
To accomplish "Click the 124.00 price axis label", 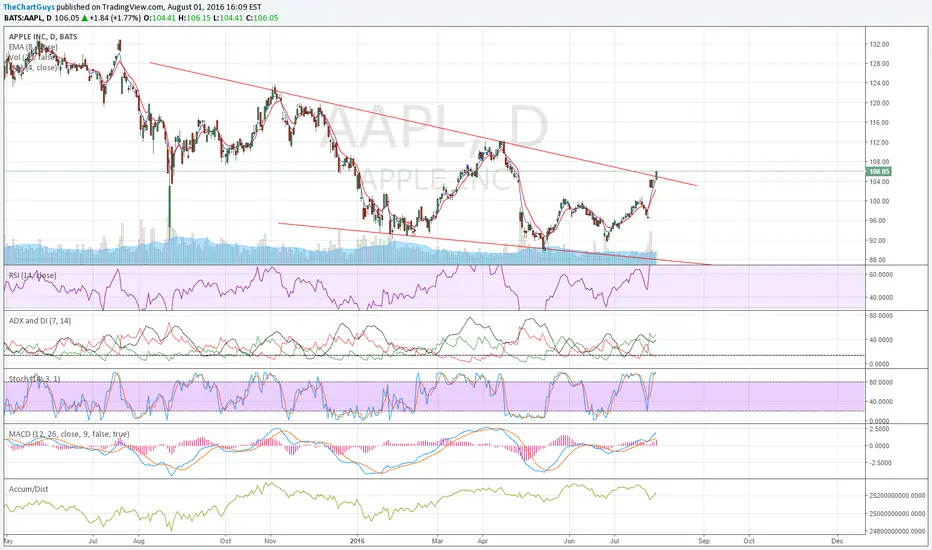I will 879,84.
